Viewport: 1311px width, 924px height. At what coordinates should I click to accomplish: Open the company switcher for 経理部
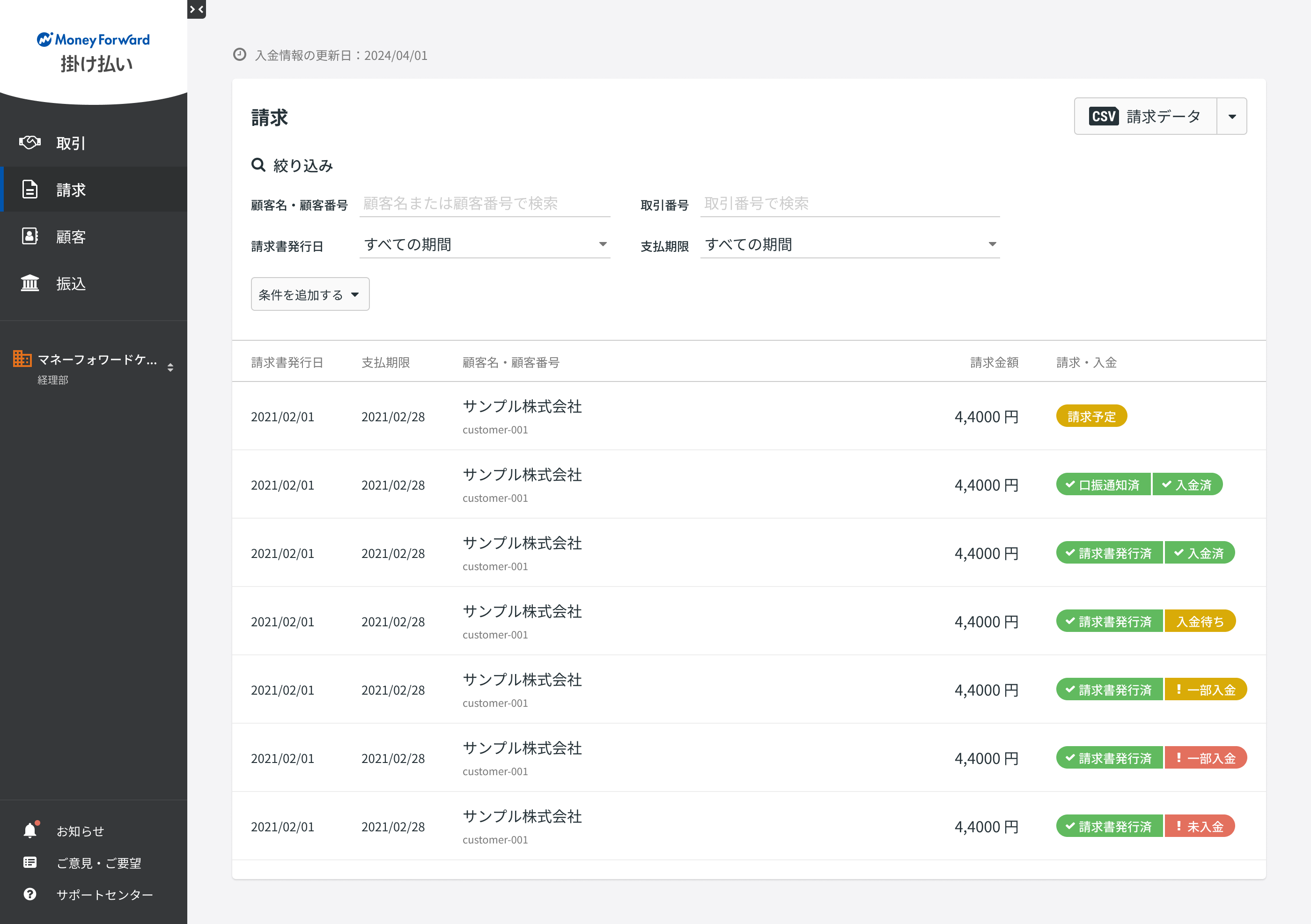point(170,367)
